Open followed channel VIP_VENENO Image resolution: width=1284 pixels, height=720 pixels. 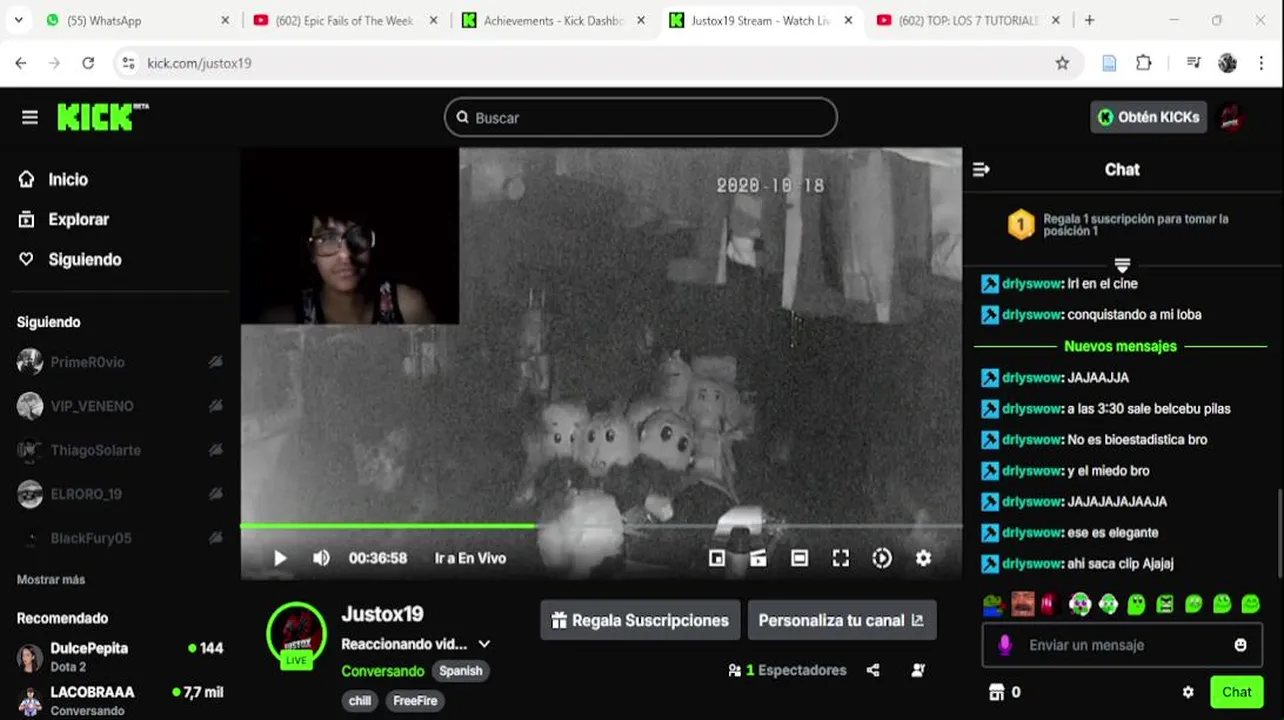[x=120, y=406]
